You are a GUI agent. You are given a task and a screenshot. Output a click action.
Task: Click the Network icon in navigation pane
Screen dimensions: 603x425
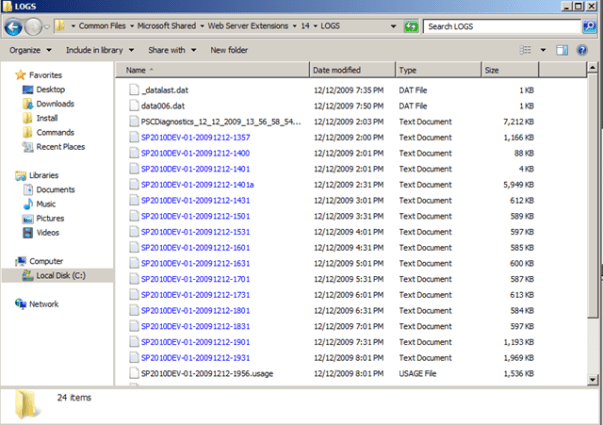click(x=43, y=304)
